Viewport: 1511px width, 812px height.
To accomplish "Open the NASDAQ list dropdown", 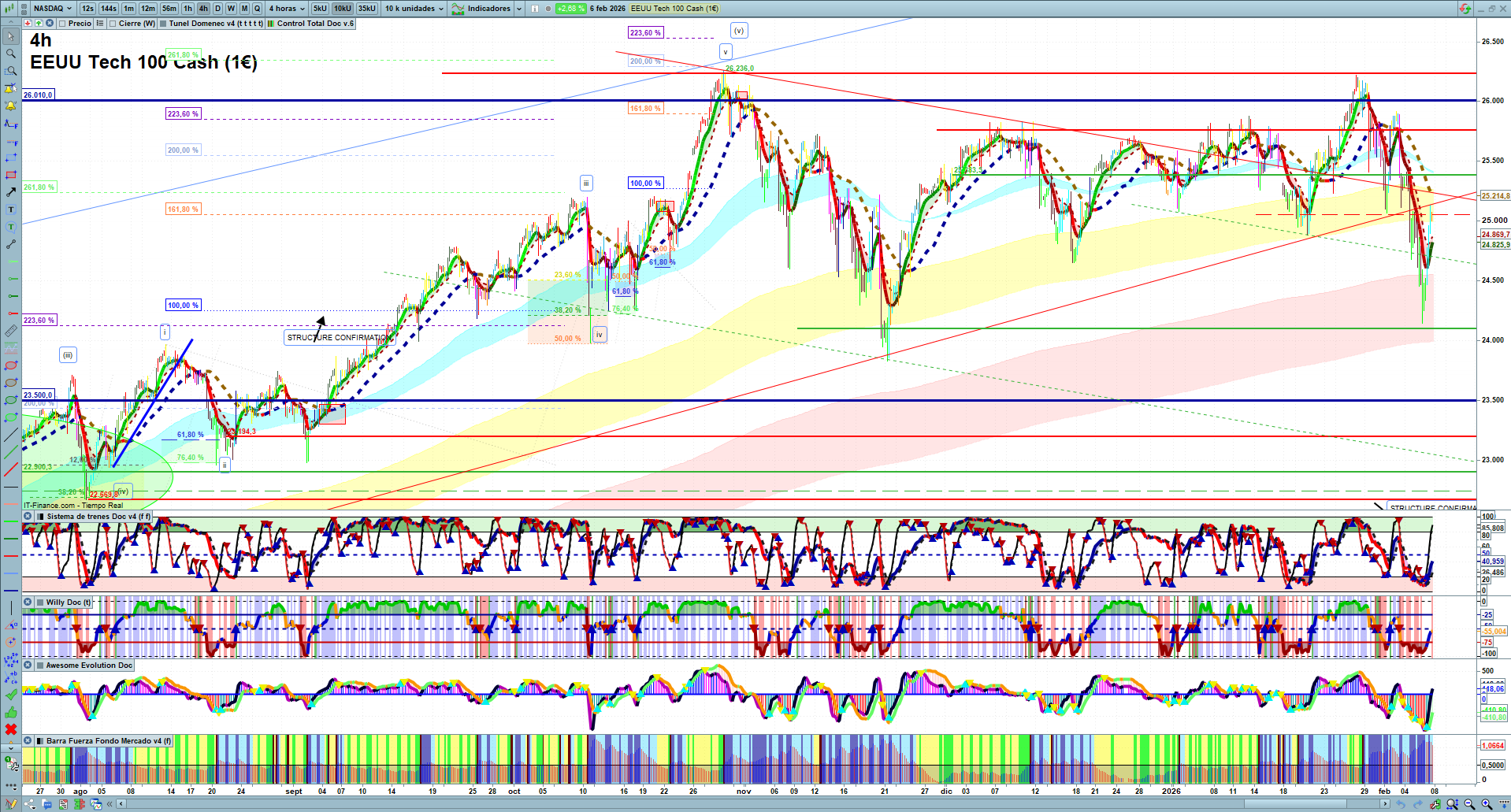I will pos(52,9).
